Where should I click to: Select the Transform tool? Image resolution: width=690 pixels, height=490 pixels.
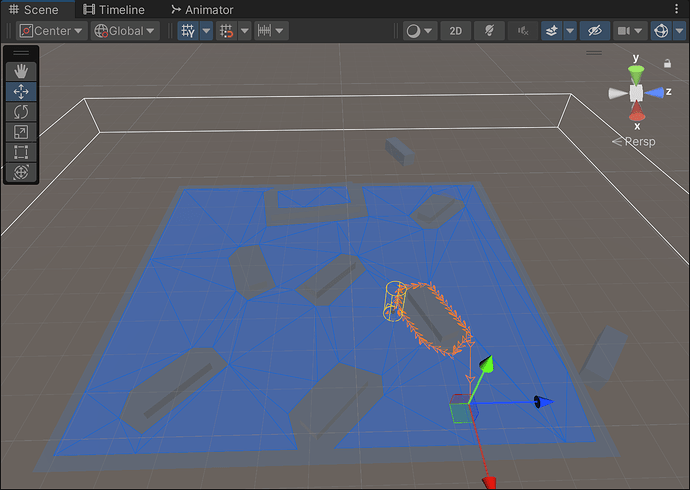[x=21, y=172]
